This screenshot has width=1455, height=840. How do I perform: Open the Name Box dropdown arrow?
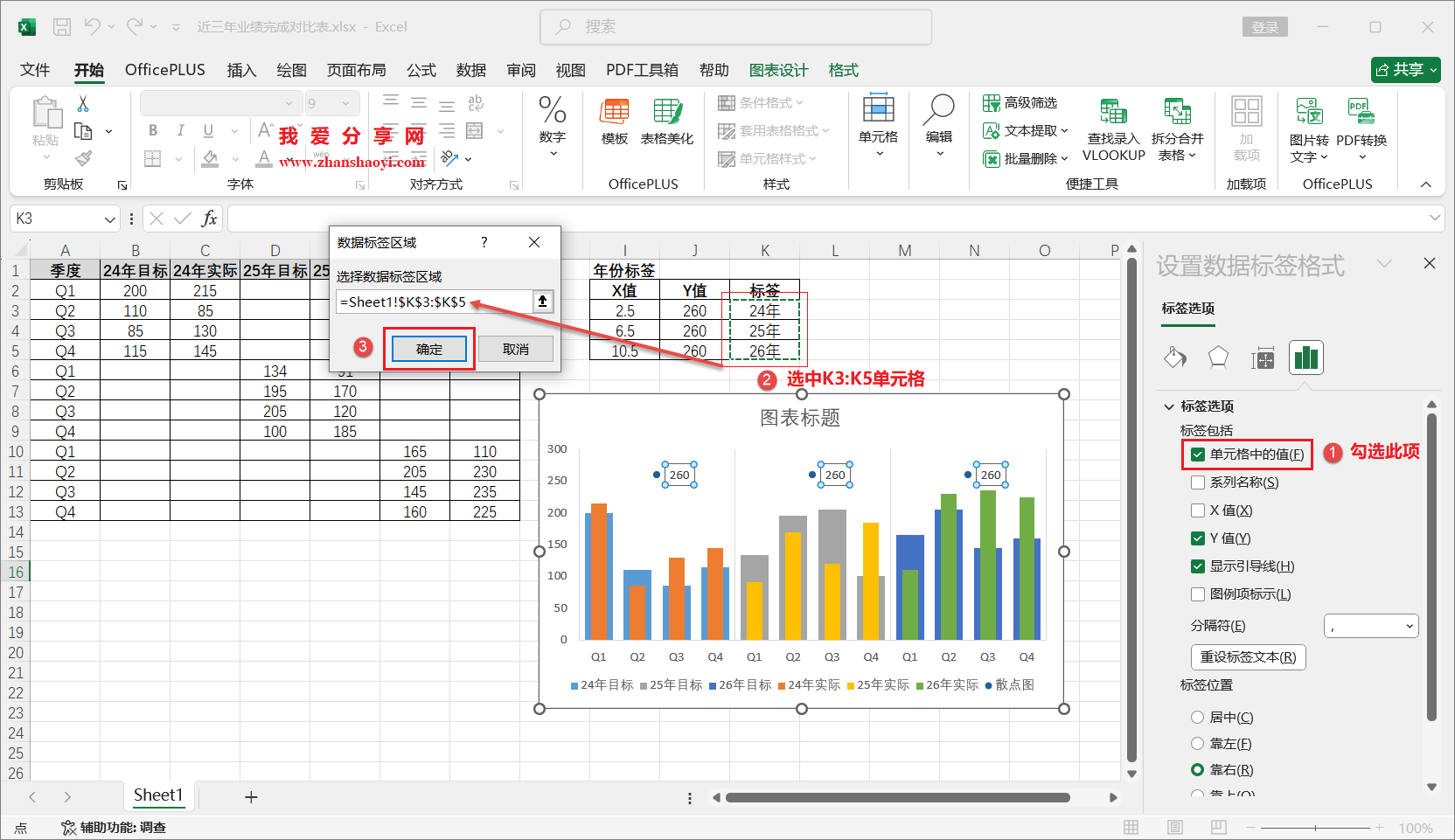click(109, 219)
